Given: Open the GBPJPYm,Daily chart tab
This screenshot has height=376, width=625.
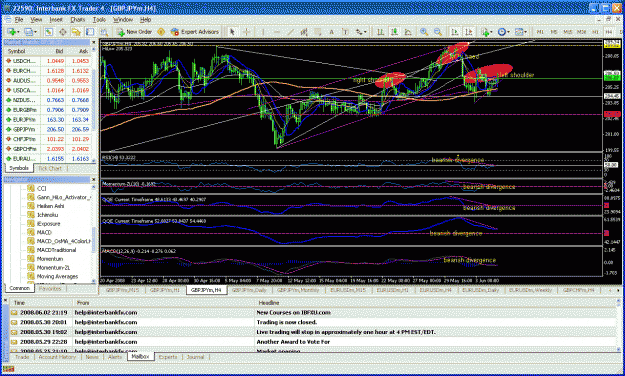Looking at the screenshot, I should (249, 290).
